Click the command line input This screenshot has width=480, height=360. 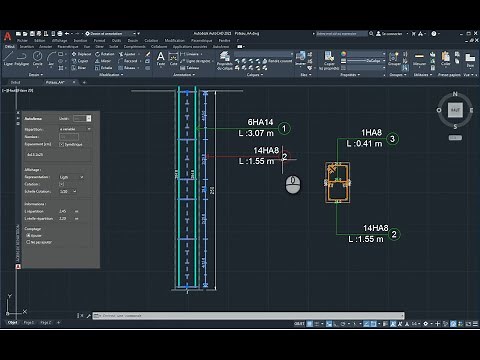point(248,316)
